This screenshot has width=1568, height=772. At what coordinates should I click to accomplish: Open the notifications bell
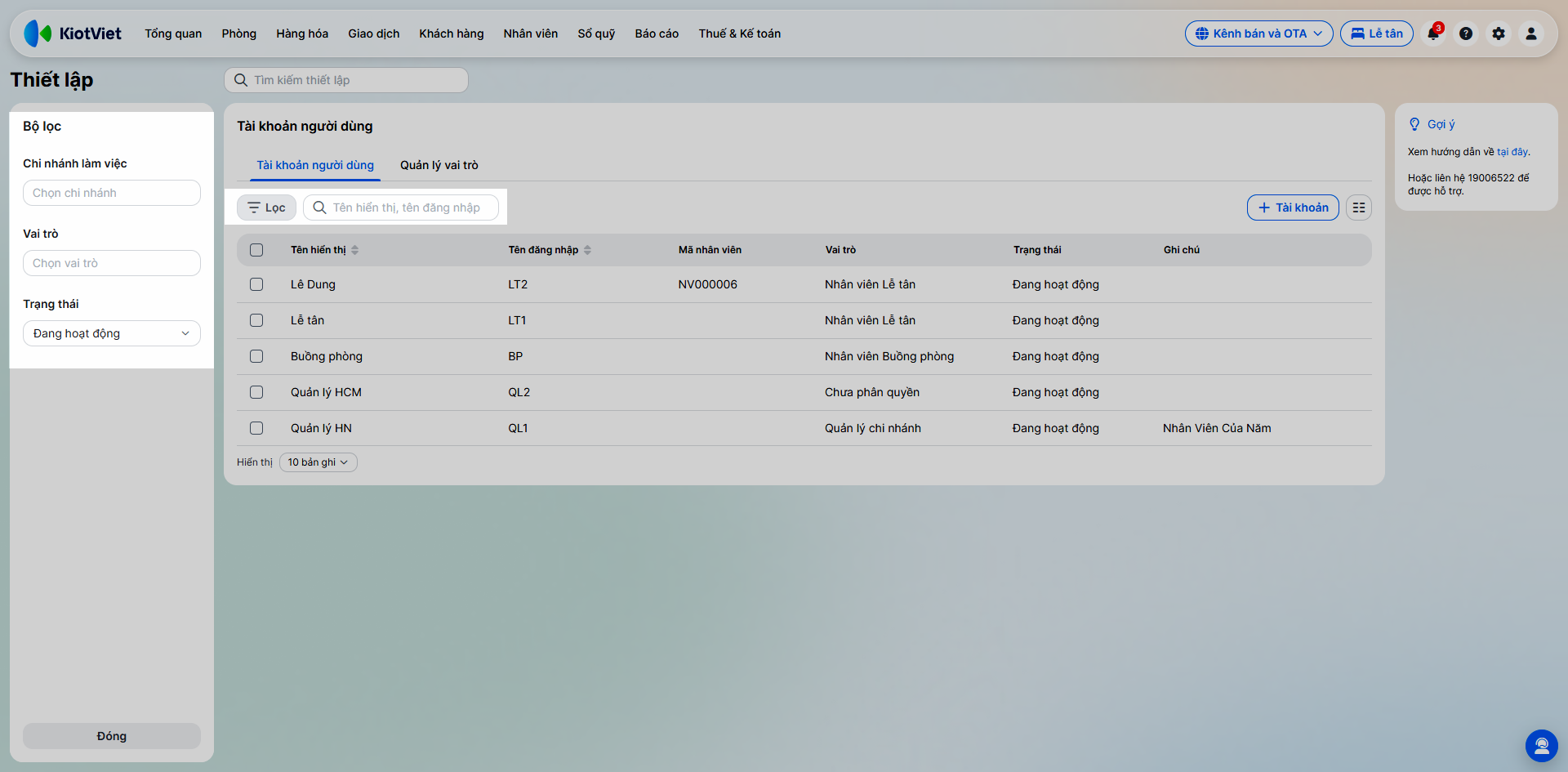(x=1433, y=33)
